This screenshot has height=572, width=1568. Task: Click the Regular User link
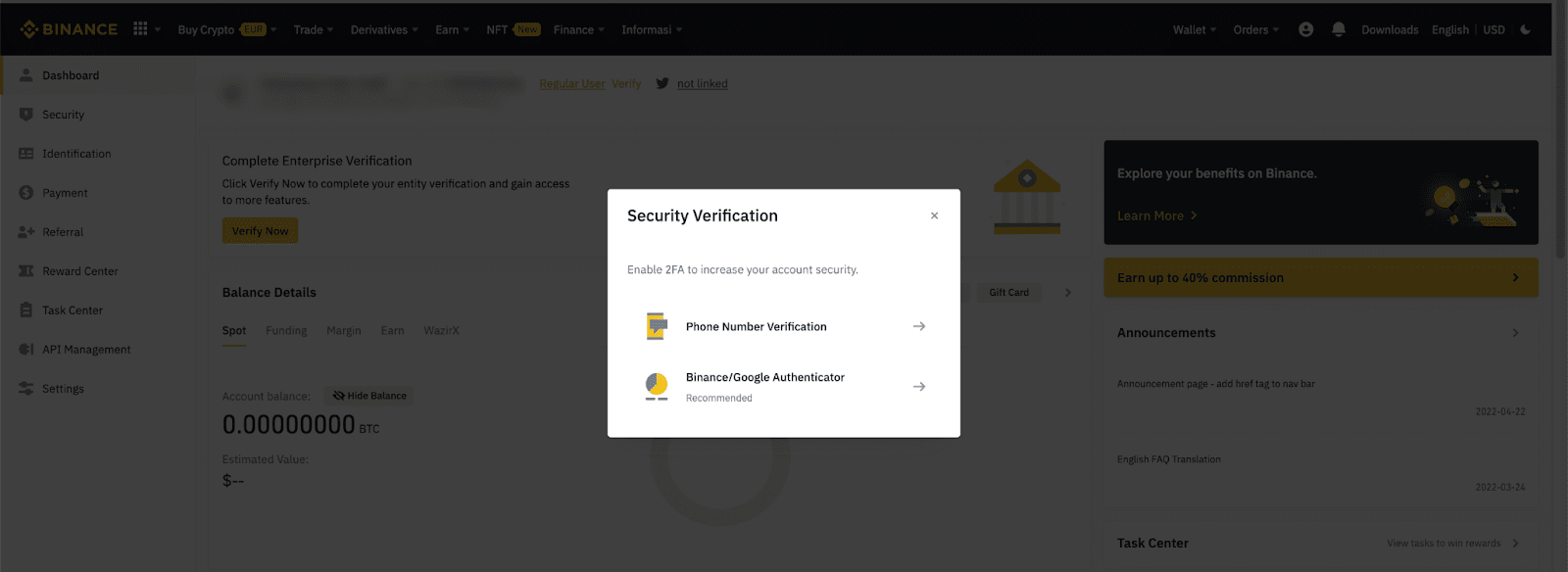coord(572,84)
